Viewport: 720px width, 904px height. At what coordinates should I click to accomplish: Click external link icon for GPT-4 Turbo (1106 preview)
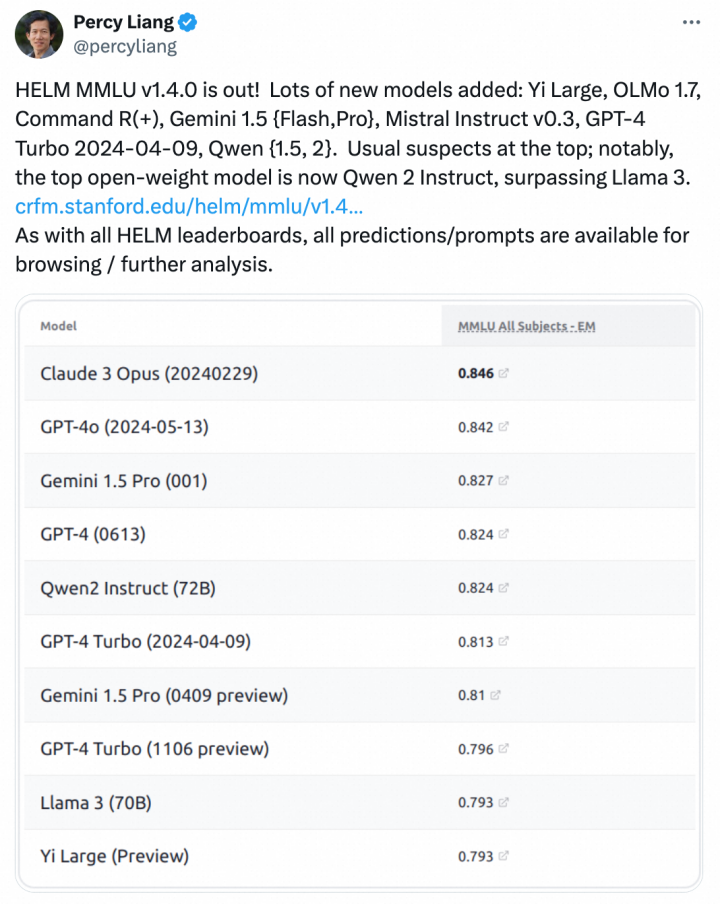pyautogui.click(x=505, y=748)
